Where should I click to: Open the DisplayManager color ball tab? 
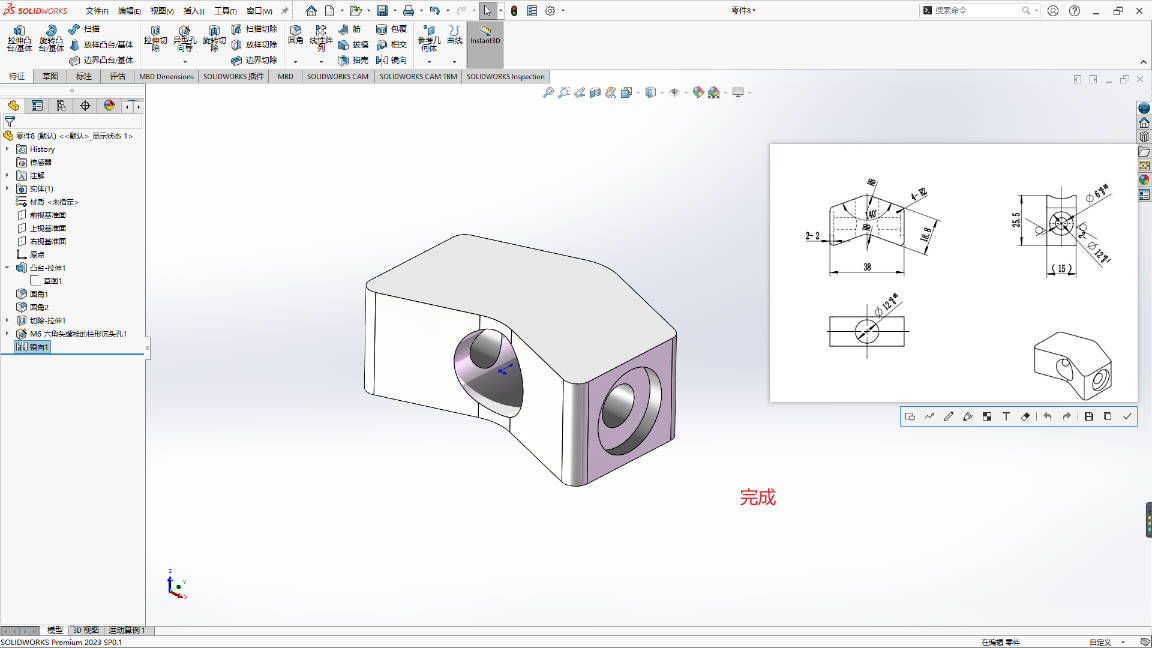pos(109,106)
